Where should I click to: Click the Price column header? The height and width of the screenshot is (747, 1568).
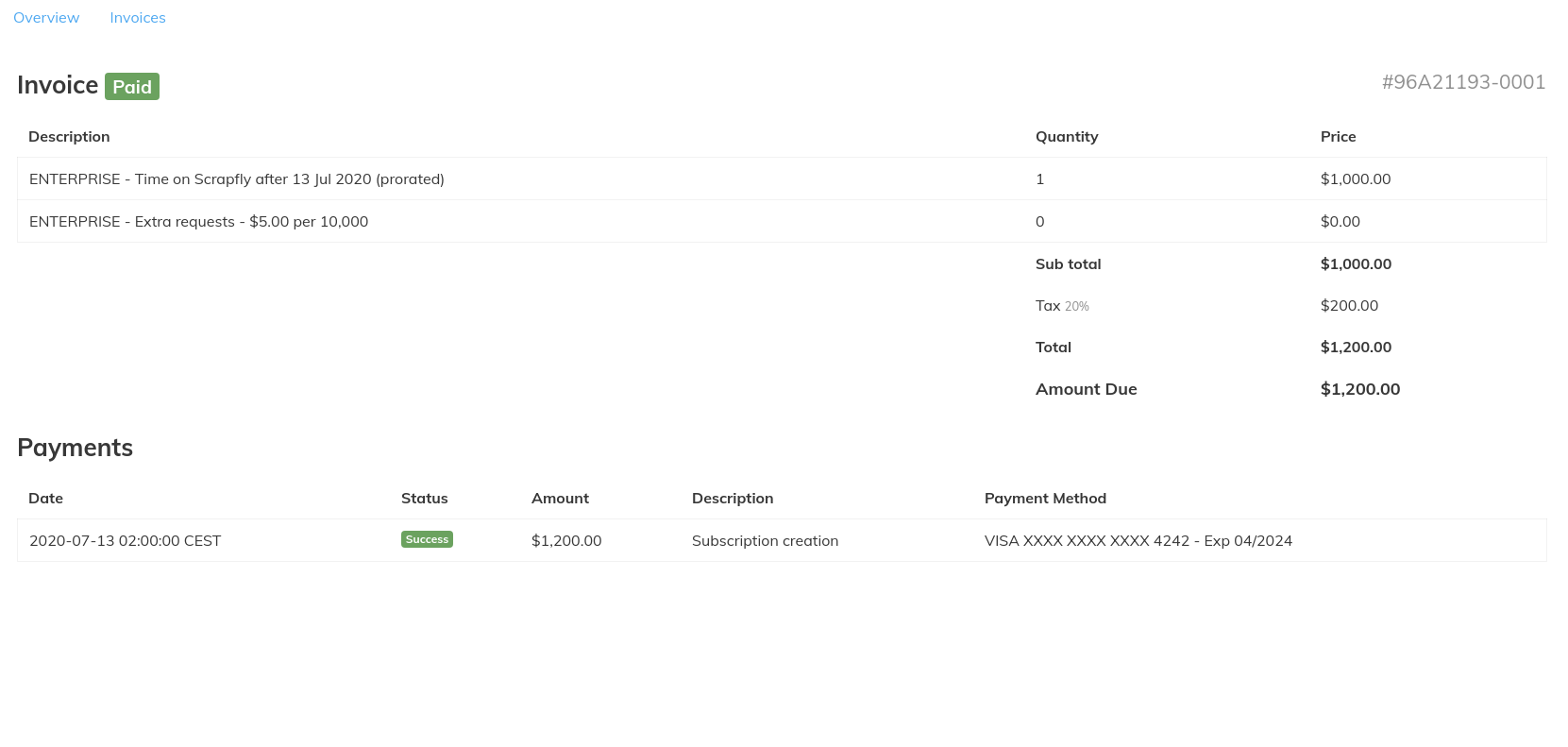point(1338,137)
